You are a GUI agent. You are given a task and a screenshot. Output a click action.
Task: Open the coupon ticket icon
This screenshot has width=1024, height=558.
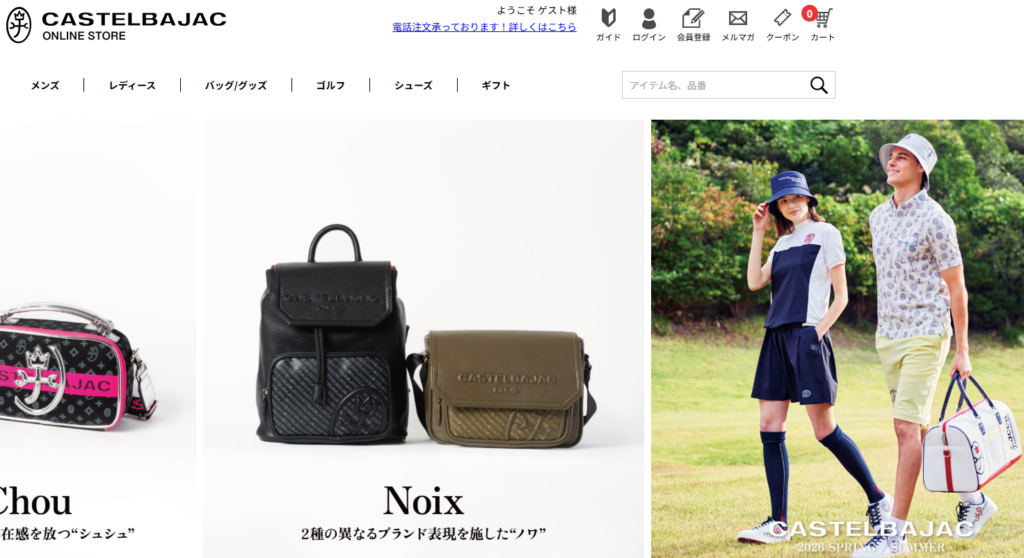tap(782, 18)
